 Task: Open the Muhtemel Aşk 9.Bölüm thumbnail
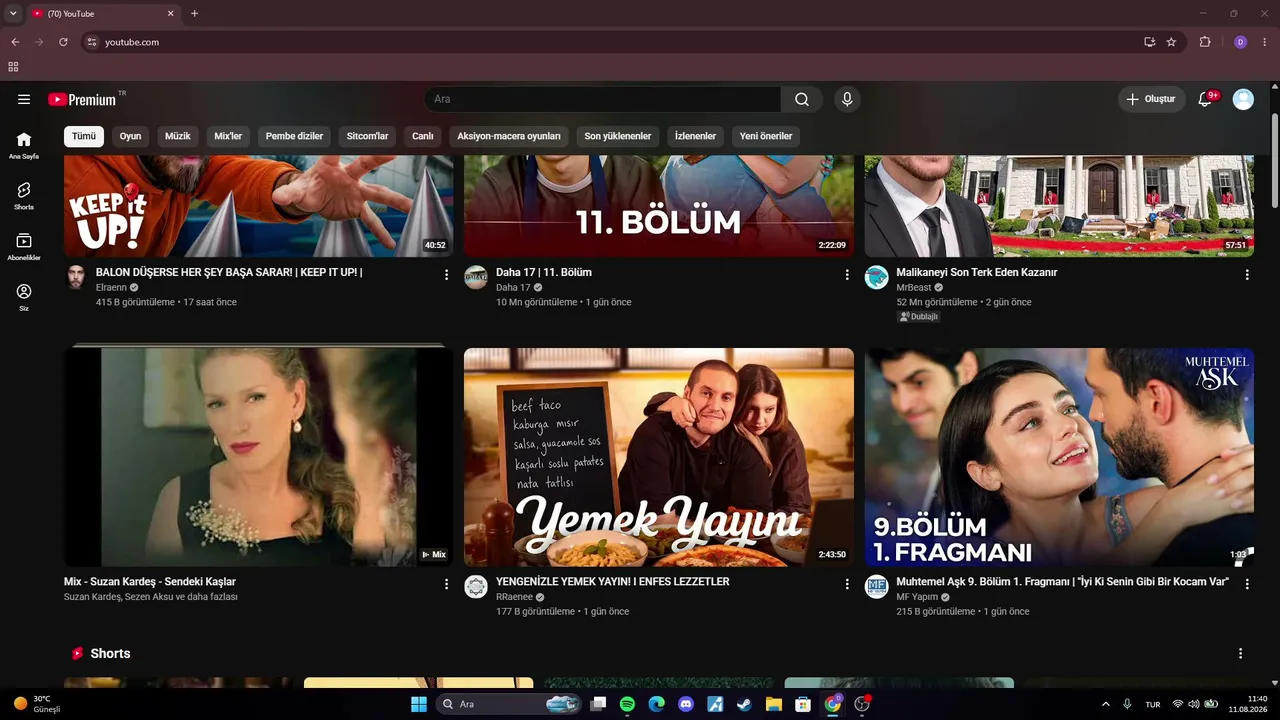point(1059,457)
